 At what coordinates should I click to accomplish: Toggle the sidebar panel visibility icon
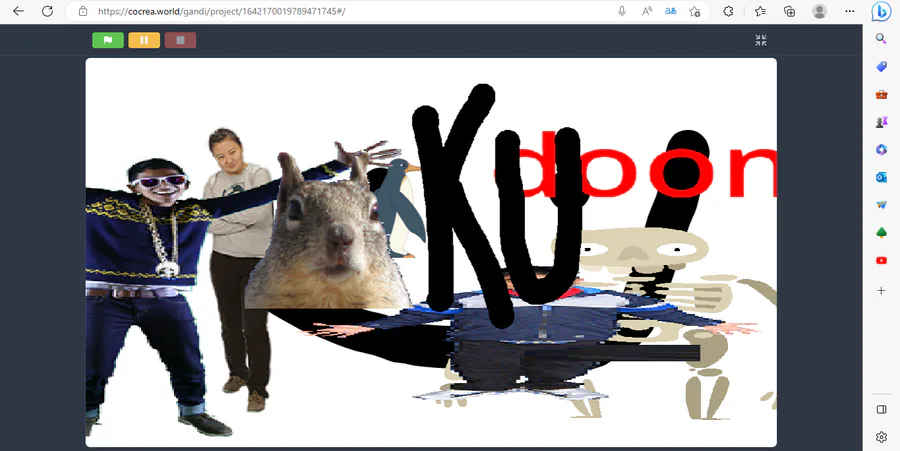click(881, 410)
